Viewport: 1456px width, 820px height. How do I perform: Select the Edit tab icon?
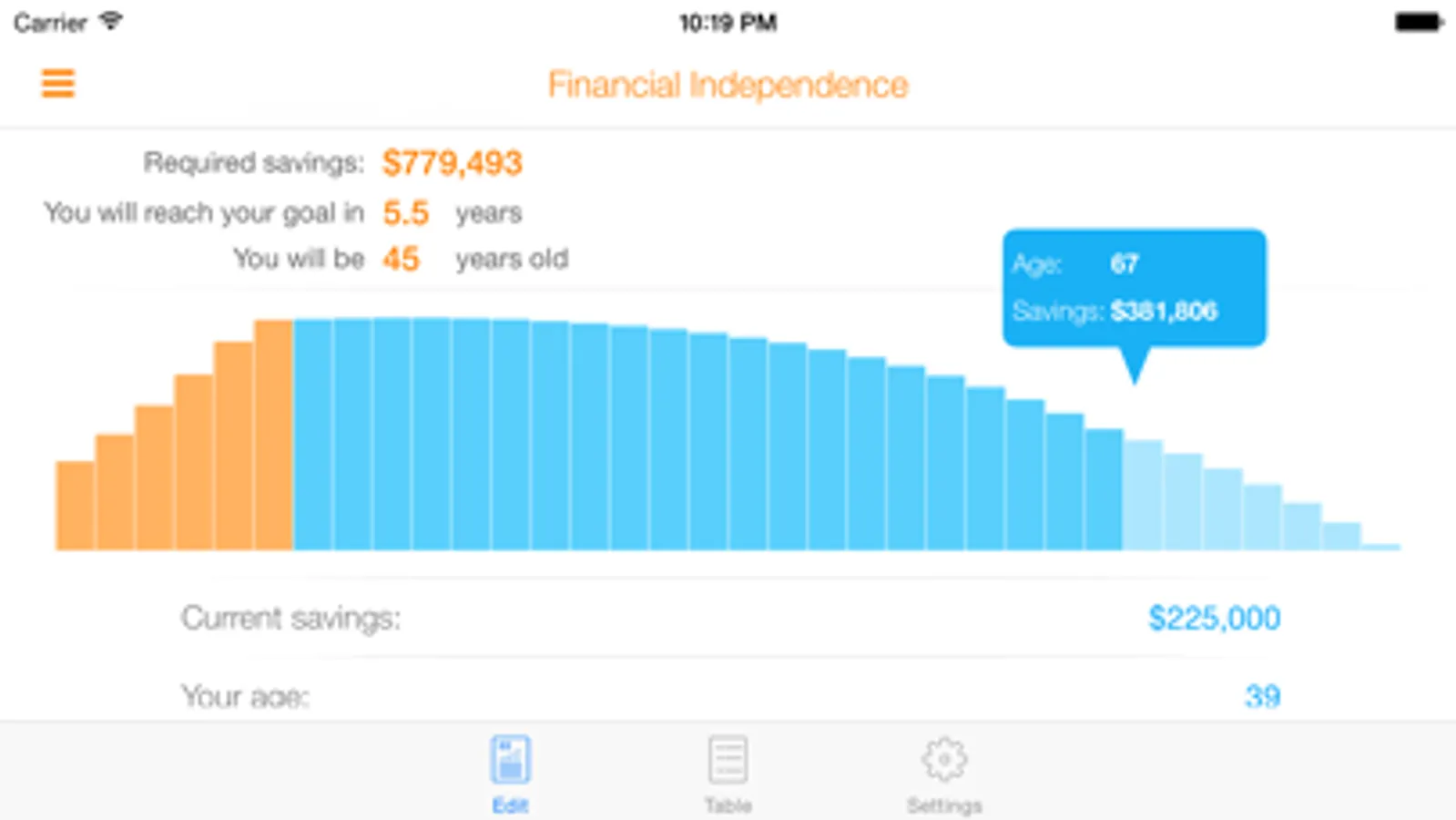[x=510, y=760]
